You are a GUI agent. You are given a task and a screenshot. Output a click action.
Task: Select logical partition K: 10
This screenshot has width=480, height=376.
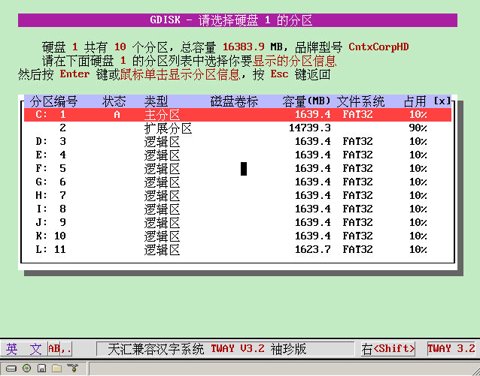(238, 236)
